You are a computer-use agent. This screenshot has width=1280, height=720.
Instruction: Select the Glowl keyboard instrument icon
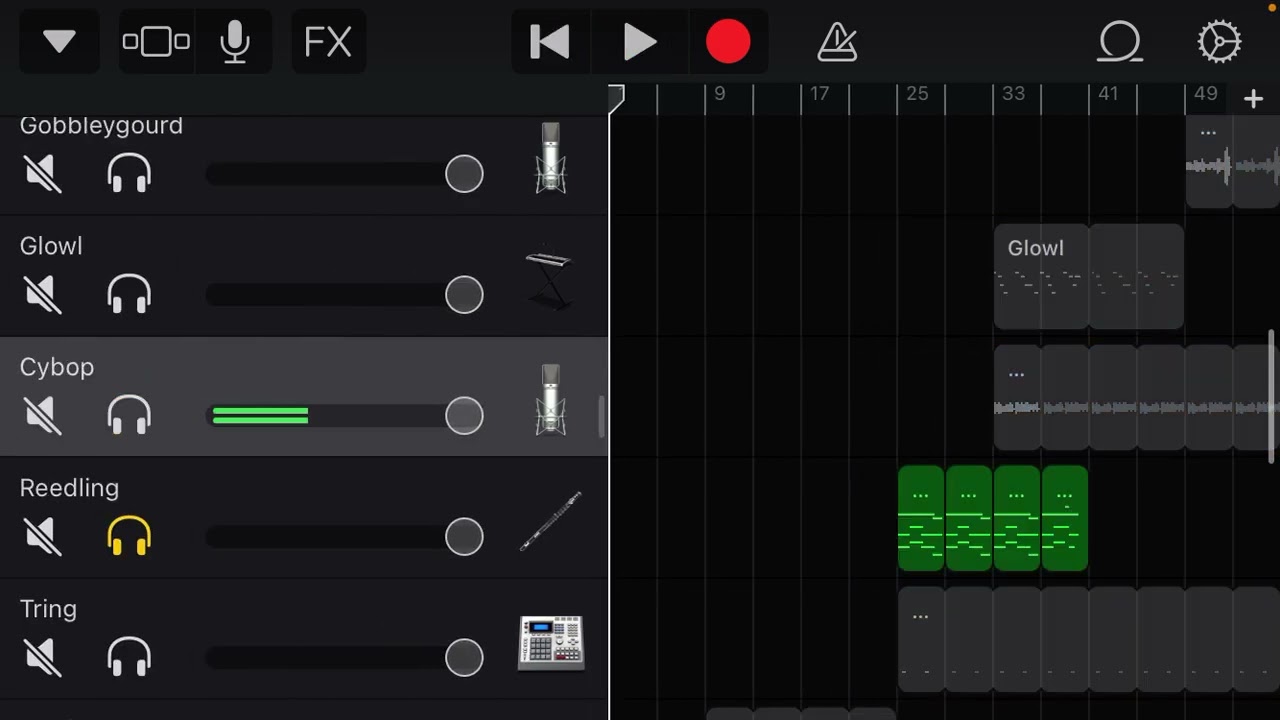[549, 280]
